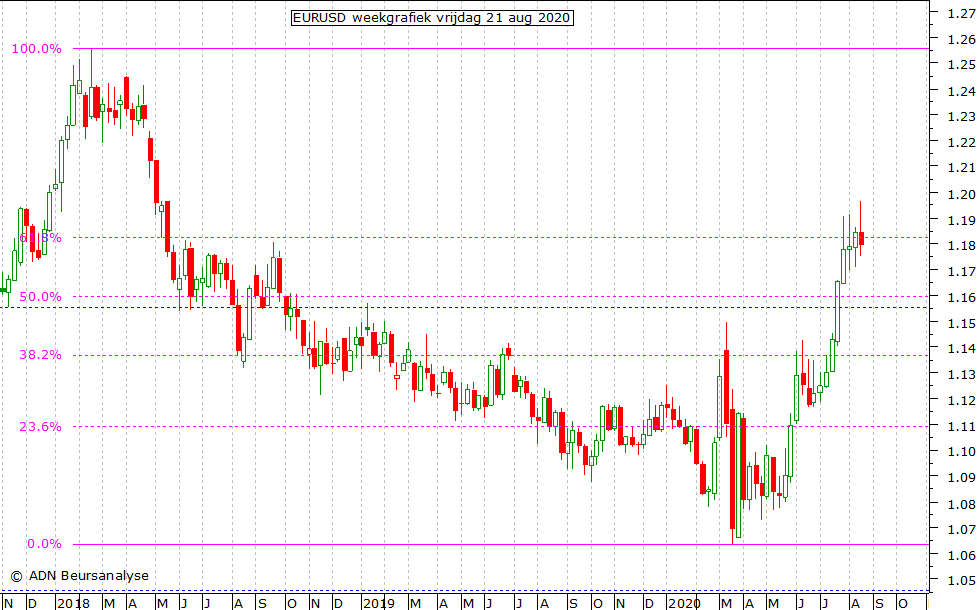Image resolution: width=980 pixels, height=610 pixels.
Task: Click the 2018 year label on time axis
Action: (x=72, y=603)
